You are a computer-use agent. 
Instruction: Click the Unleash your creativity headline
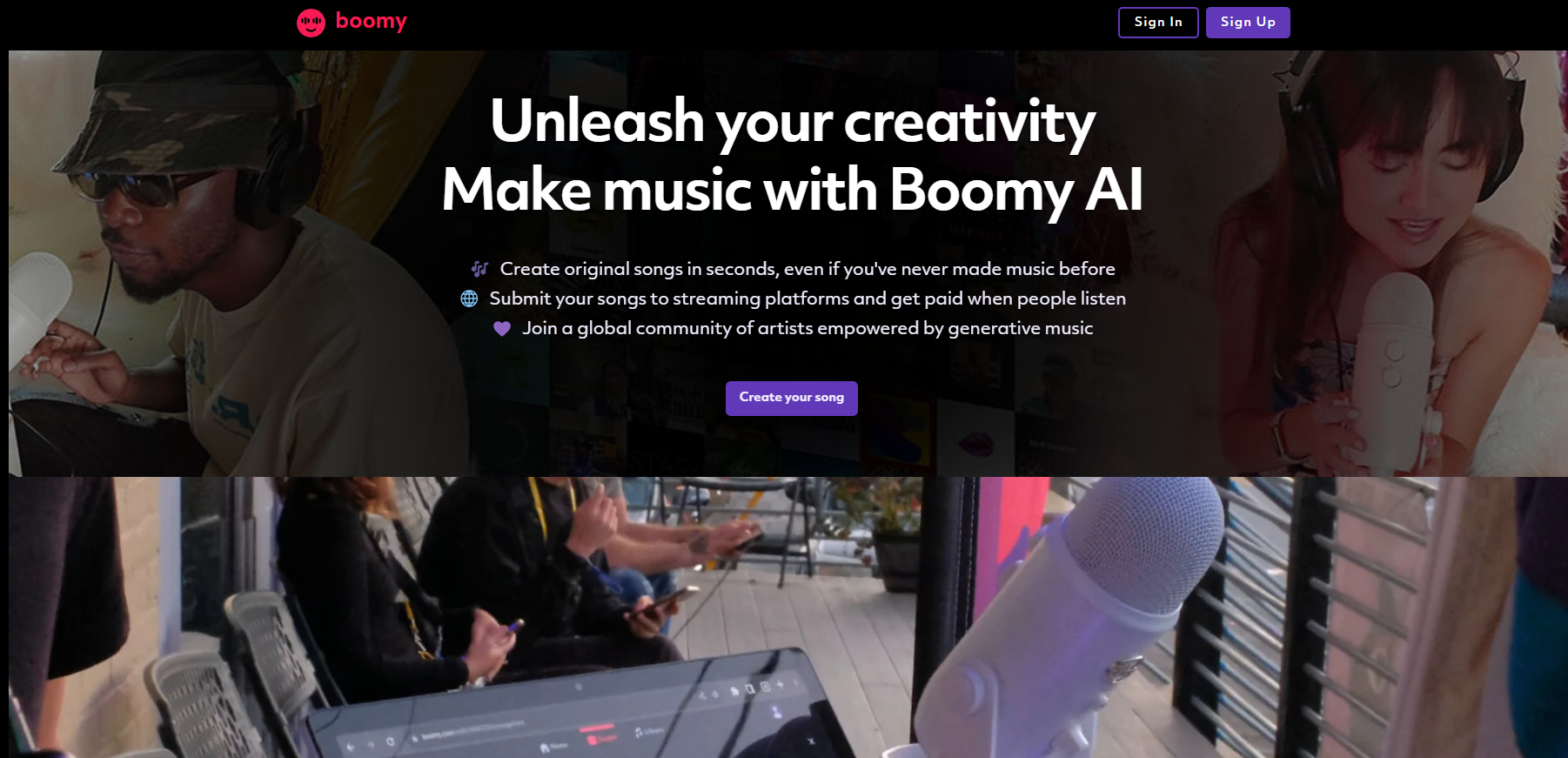(x=793, y=121)
